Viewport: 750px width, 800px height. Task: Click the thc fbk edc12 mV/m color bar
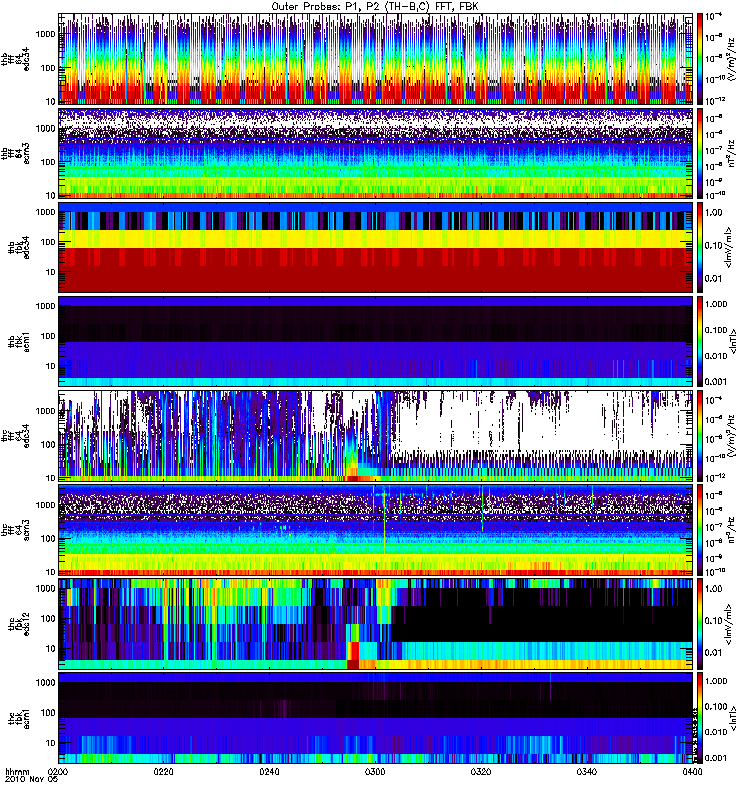tap(700, 624)
